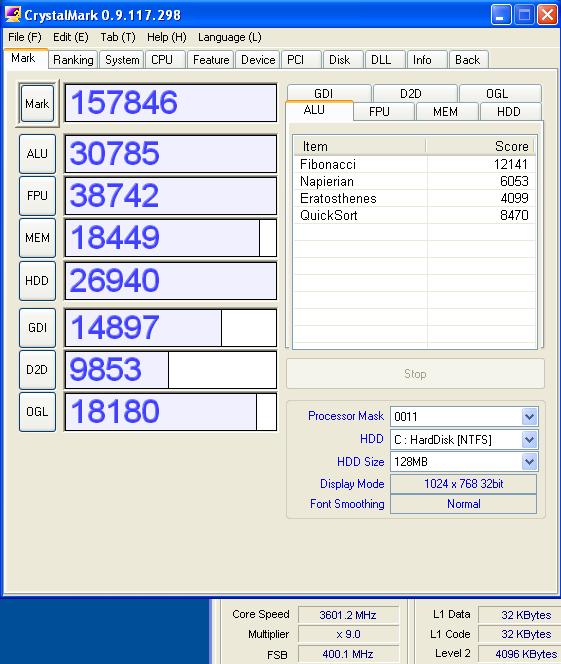561x664 pixels.
Task: Expand the HDD Size dropdown
Action: coord(529,462)
